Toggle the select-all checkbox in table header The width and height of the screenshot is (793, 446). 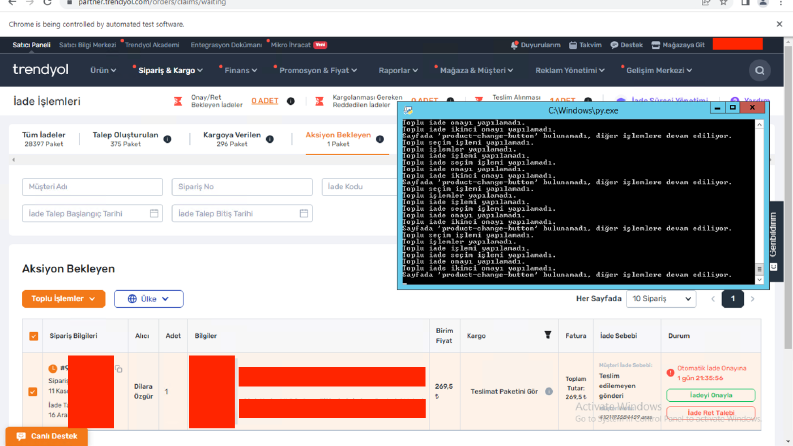33,336
